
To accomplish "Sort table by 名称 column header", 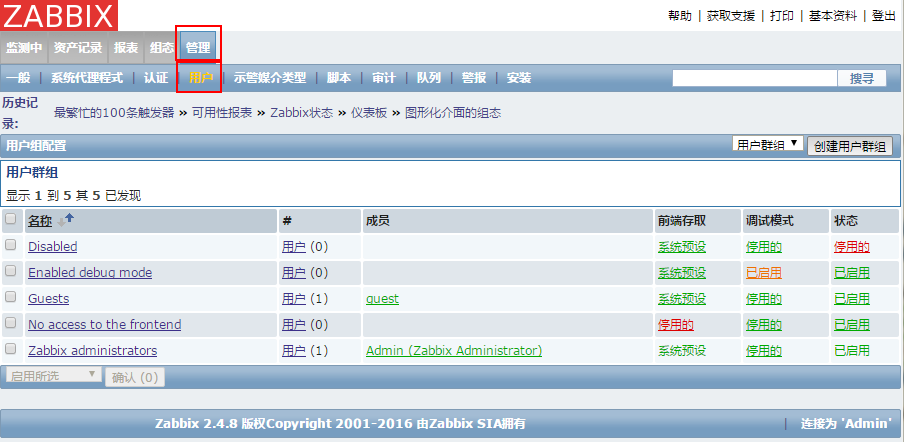I will click(40, 221).
